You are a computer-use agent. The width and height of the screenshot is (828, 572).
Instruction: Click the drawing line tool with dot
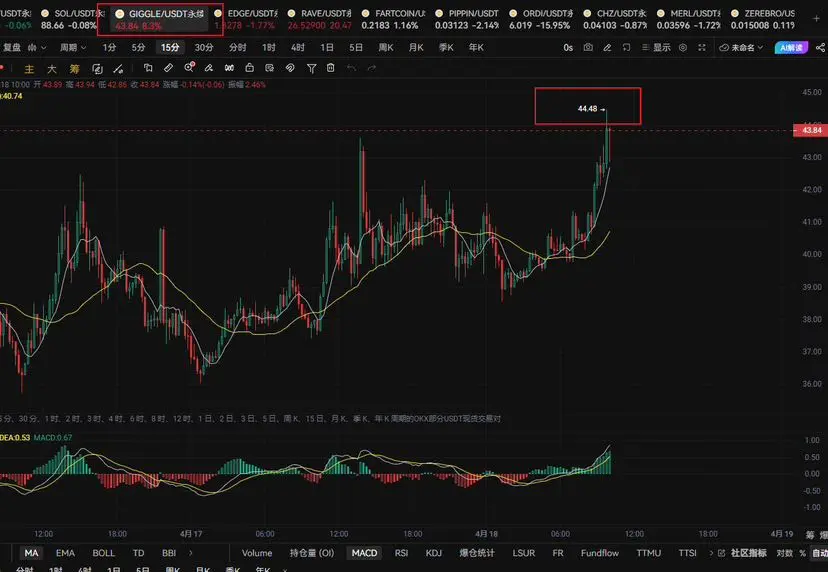pos(118,69)
